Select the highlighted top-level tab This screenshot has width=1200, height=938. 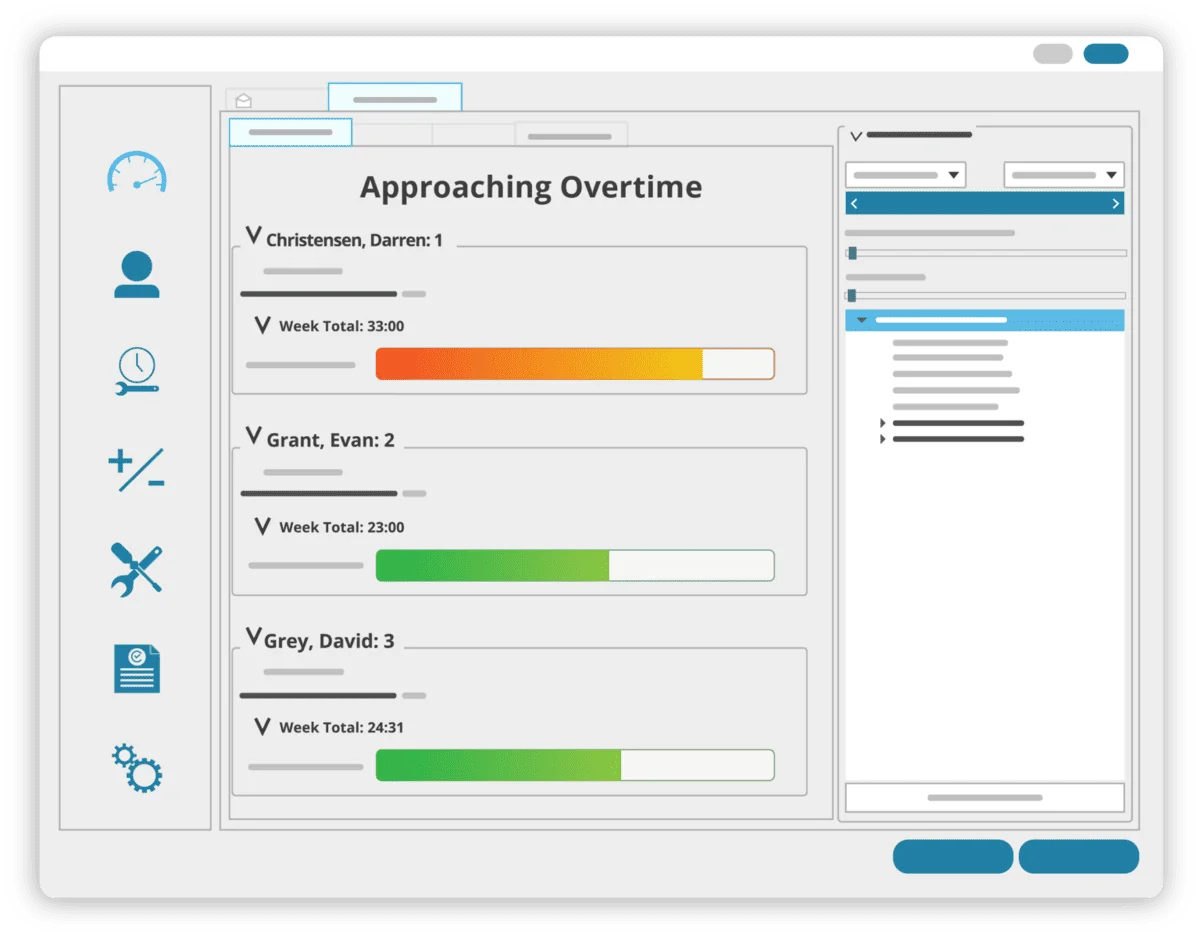point(395,97)
